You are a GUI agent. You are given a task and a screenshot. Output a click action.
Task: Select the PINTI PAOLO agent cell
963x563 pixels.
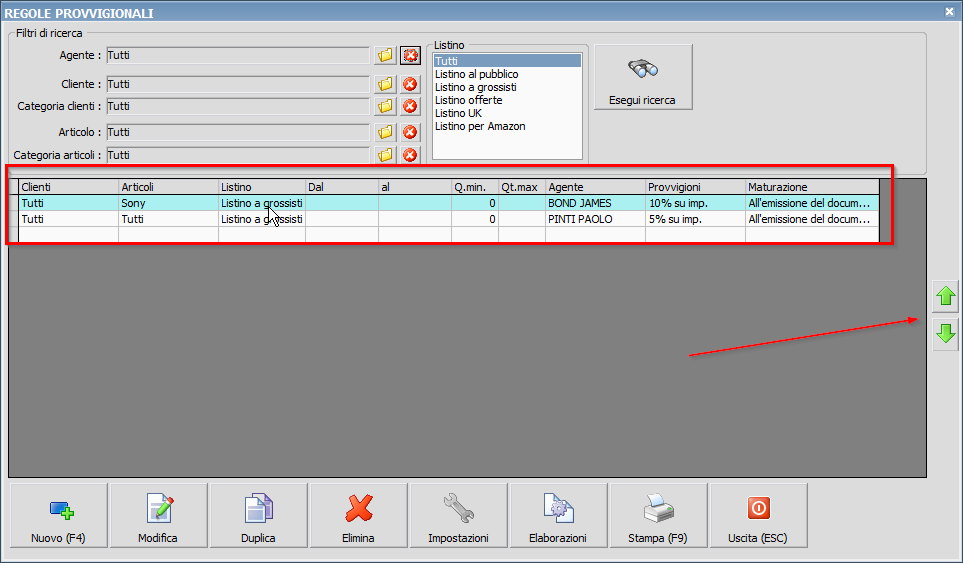coord(596,219)
